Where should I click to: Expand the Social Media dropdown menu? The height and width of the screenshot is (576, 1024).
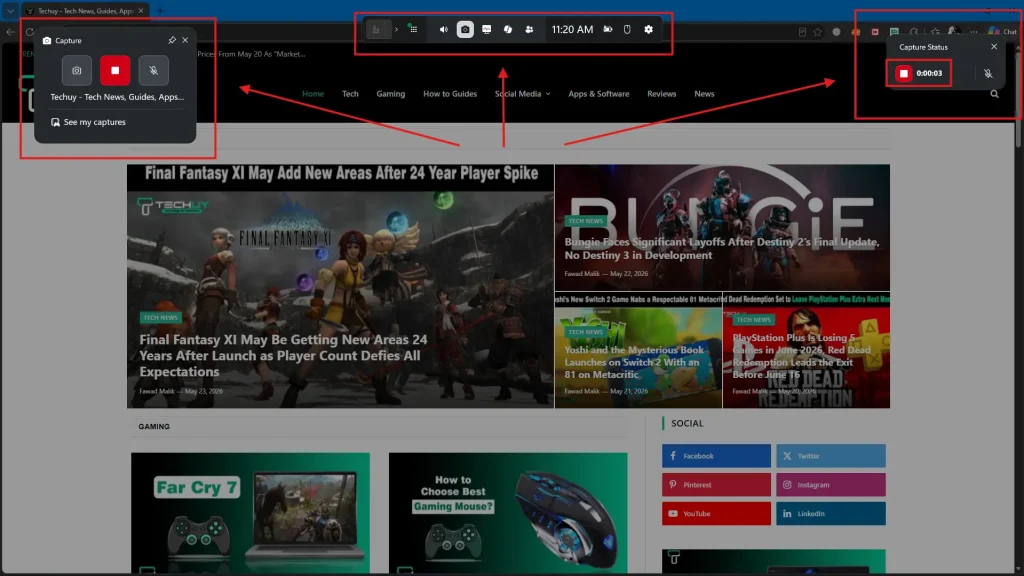coord(522,93)
